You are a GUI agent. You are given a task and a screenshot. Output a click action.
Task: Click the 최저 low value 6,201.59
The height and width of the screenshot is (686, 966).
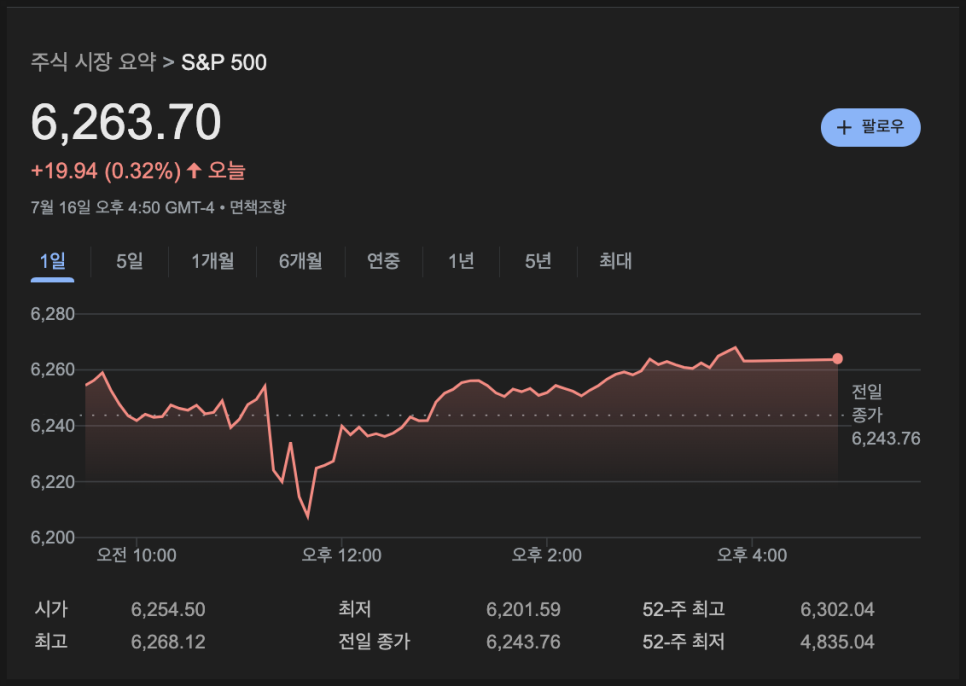[523, 610]
